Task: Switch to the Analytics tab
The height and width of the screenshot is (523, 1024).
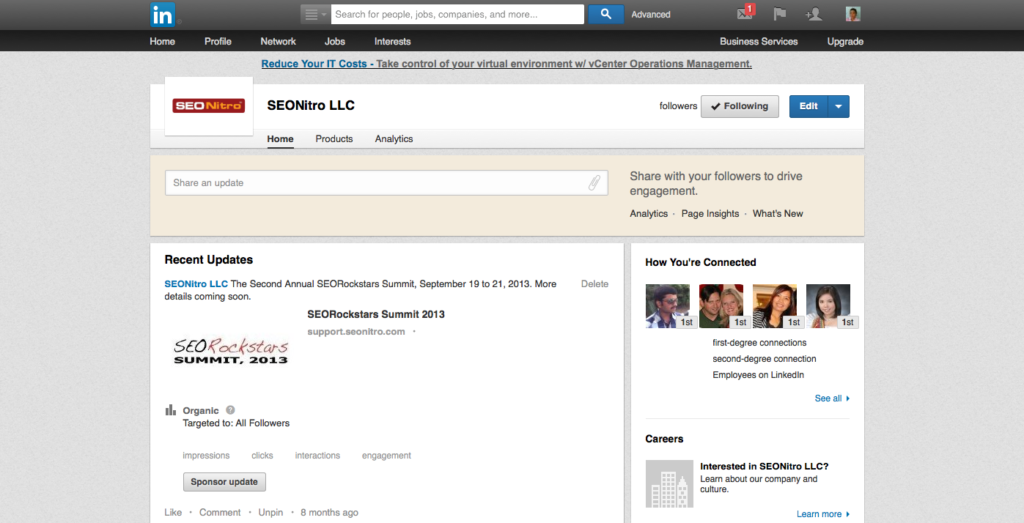Action: click(x=394, y=139)
